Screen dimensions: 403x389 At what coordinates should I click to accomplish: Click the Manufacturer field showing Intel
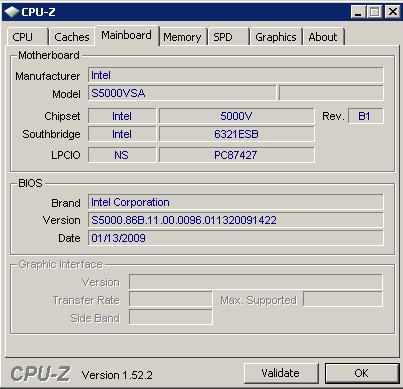(236, 75)
